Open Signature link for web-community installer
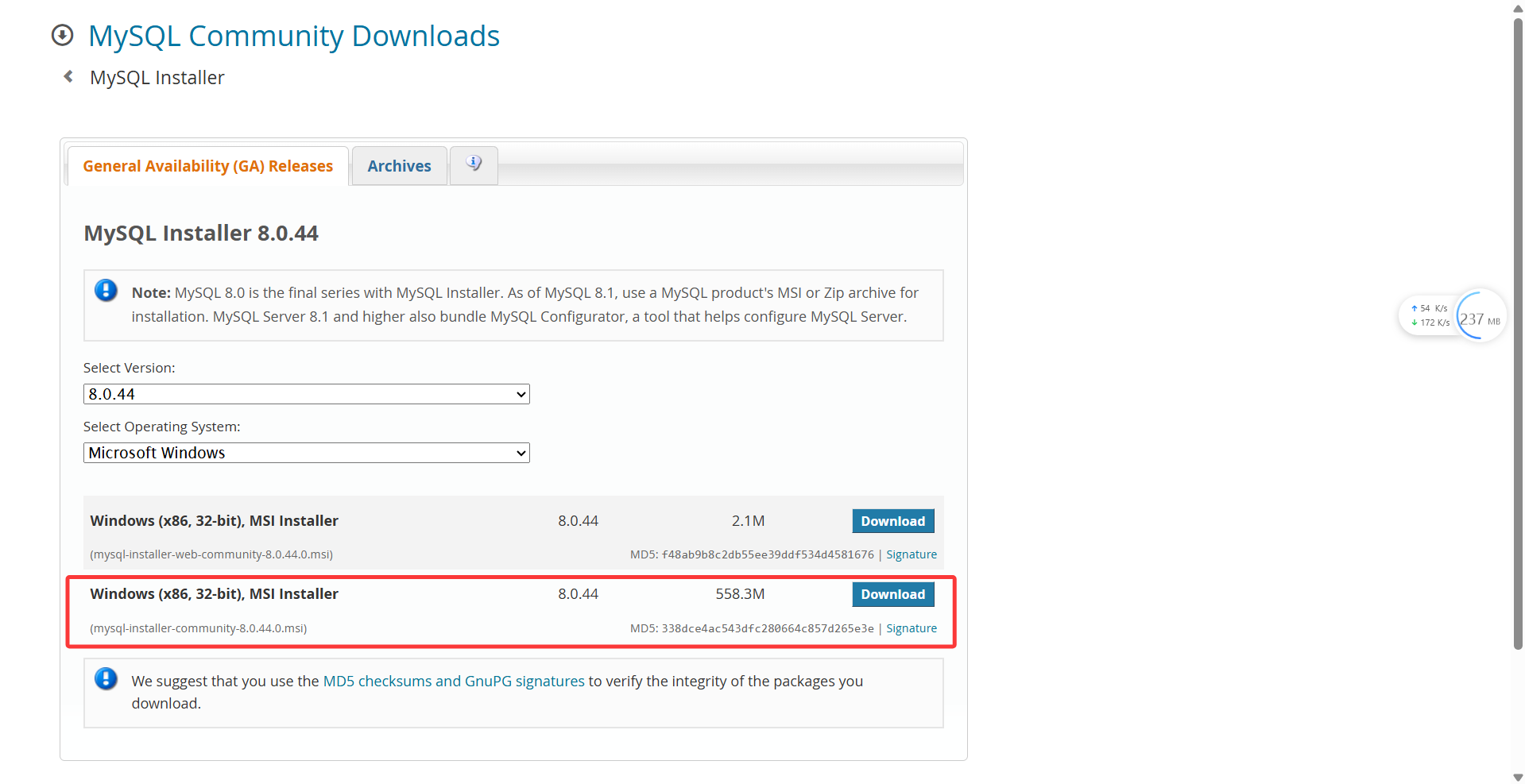The height and width of the screenshot is (784, 1525). click(912, 554)
